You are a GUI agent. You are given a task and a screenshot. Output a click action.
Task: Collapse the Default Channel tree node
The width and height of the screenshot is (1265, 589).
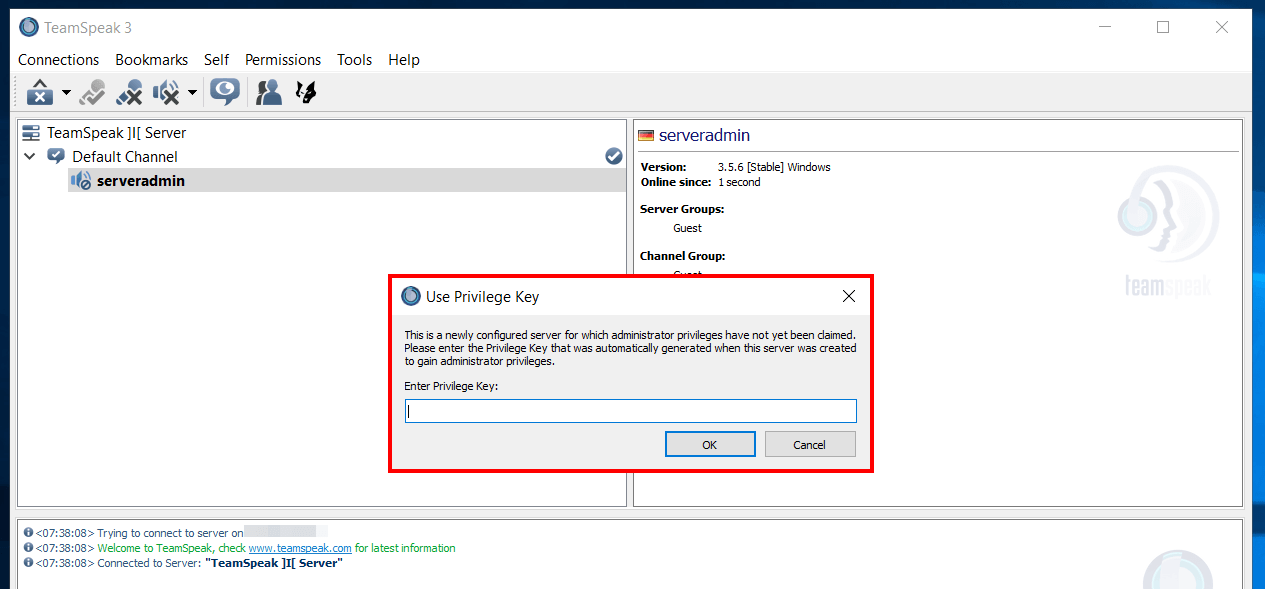30,157
